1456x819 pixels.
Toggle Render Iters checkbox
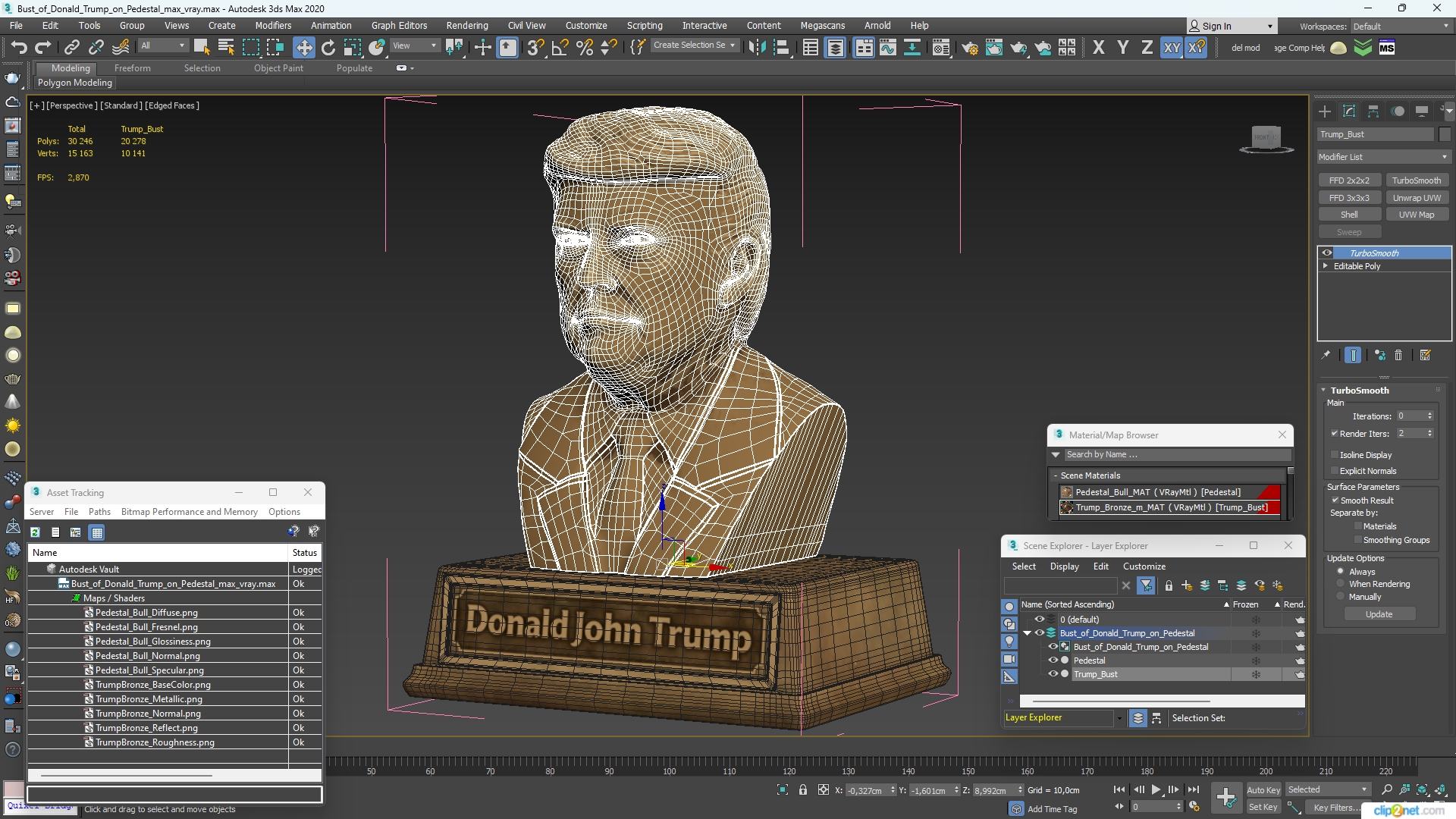click(1335, 434)
